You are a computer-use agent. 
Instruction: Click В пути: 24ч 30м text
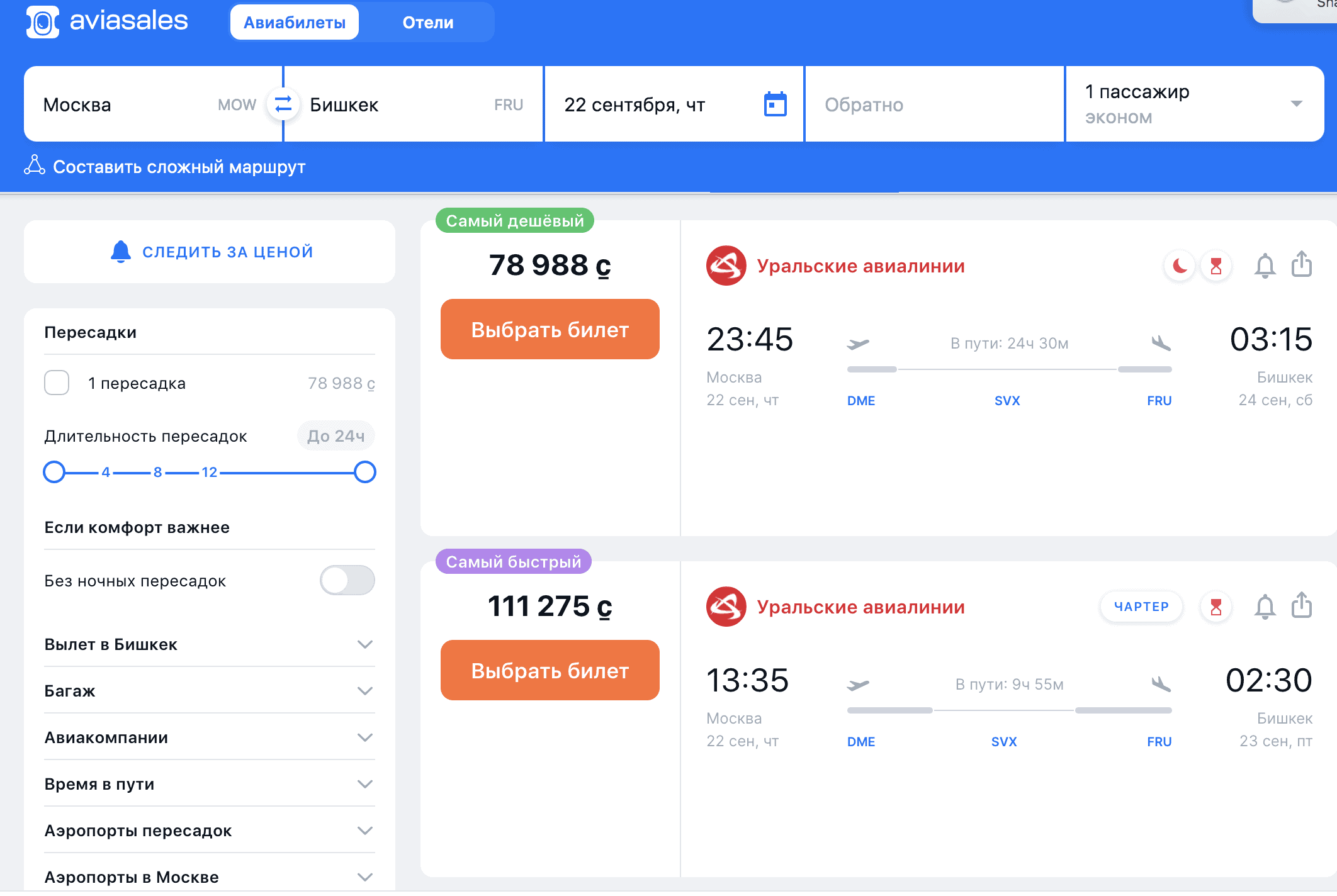coord(1010,344)
